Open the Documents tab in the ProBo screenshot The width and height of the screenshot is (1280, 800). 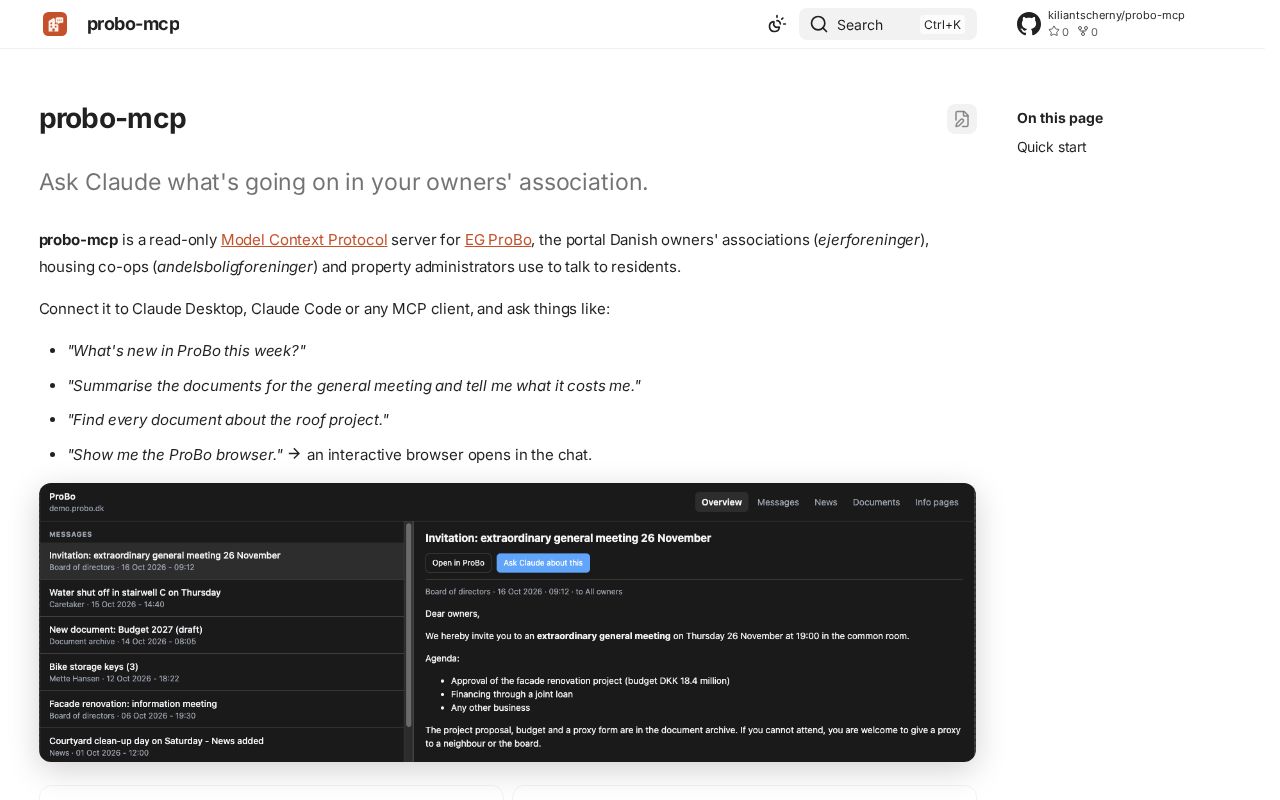click(x=876, y=502)
